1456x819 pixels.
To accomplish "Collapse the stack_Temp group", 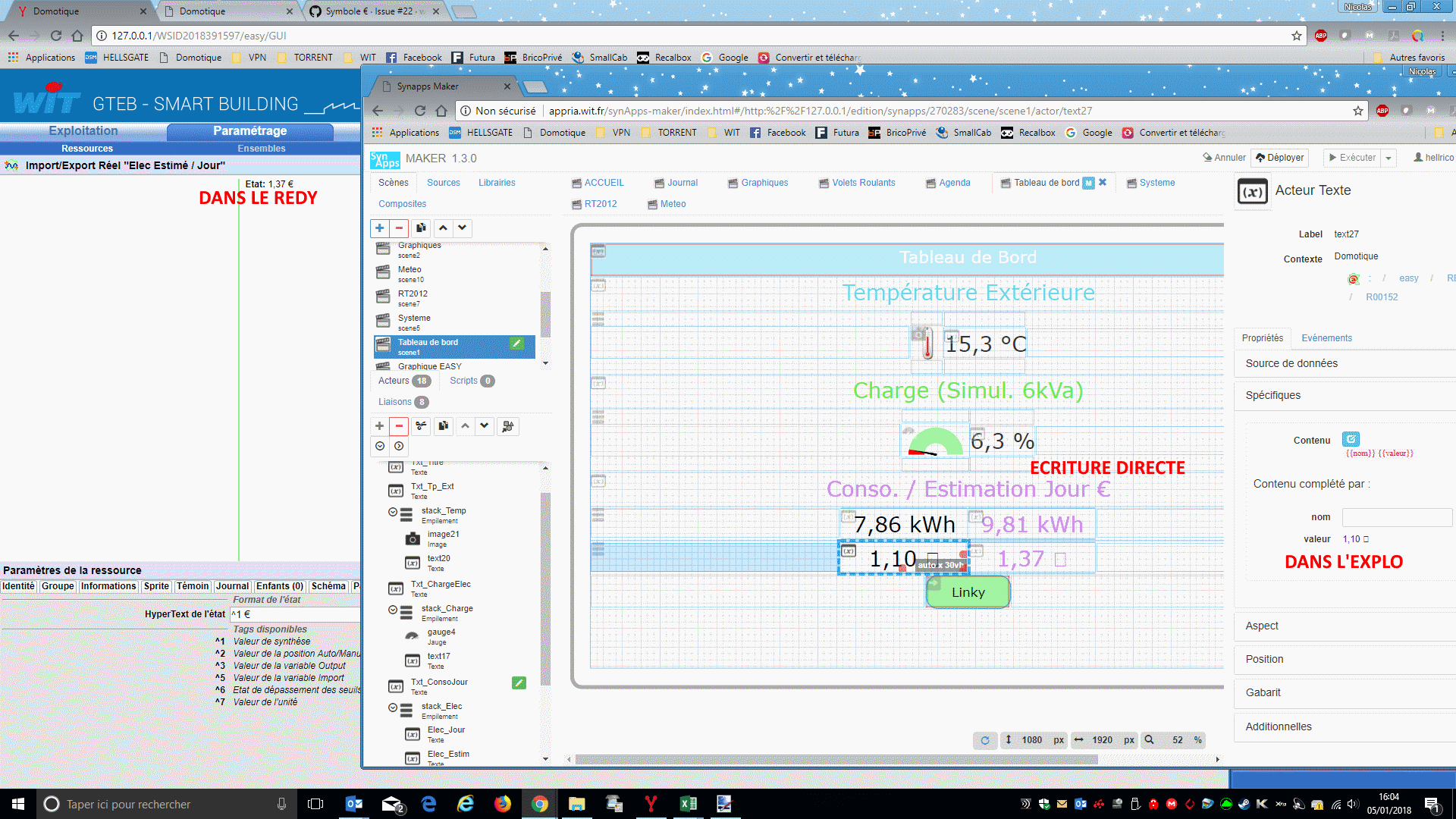I will tap(393, 512).
